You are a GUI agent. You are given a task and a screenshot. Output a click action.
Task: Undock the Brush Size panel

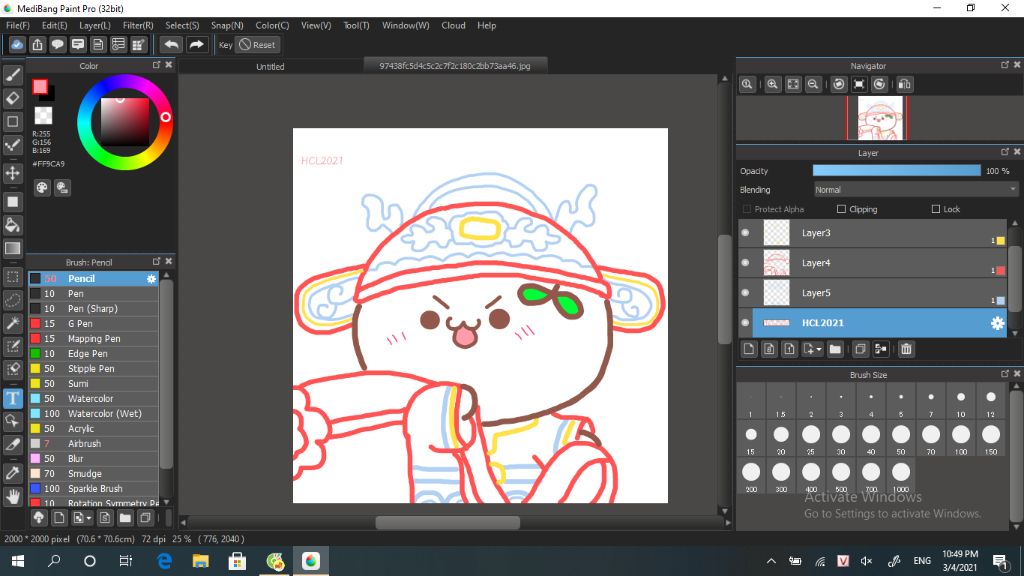pos(1004,374)
